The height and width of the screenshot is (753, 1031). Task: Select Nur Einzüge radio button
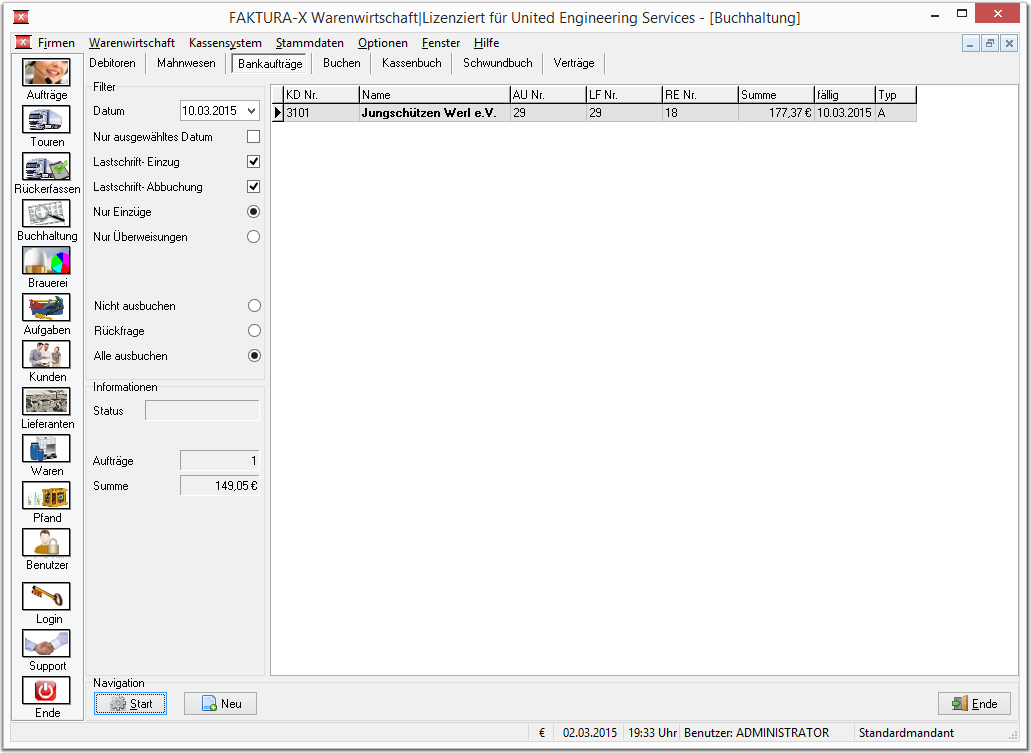pyautogui.click(x=253, y=212)
